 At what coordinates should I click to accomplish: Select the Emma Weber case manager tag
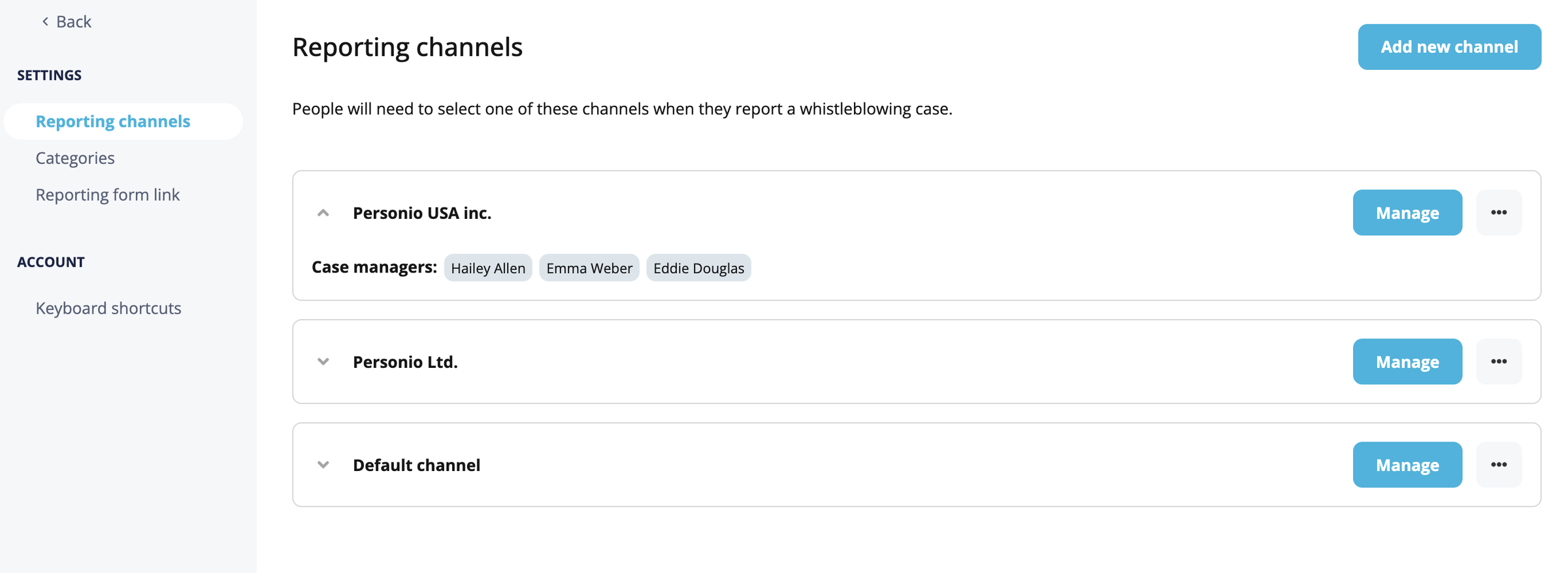(589, 268)
